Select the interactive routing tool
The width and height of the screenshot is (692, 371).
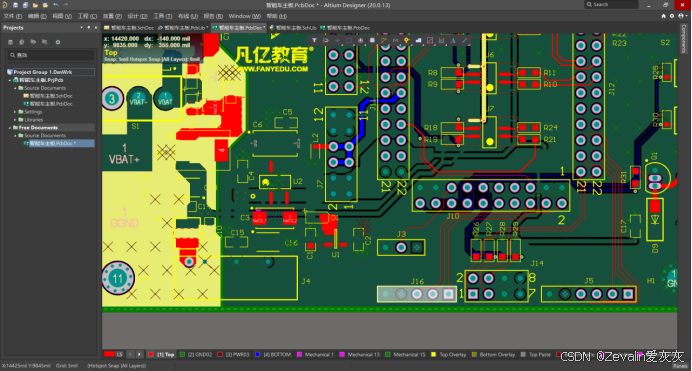384,40
